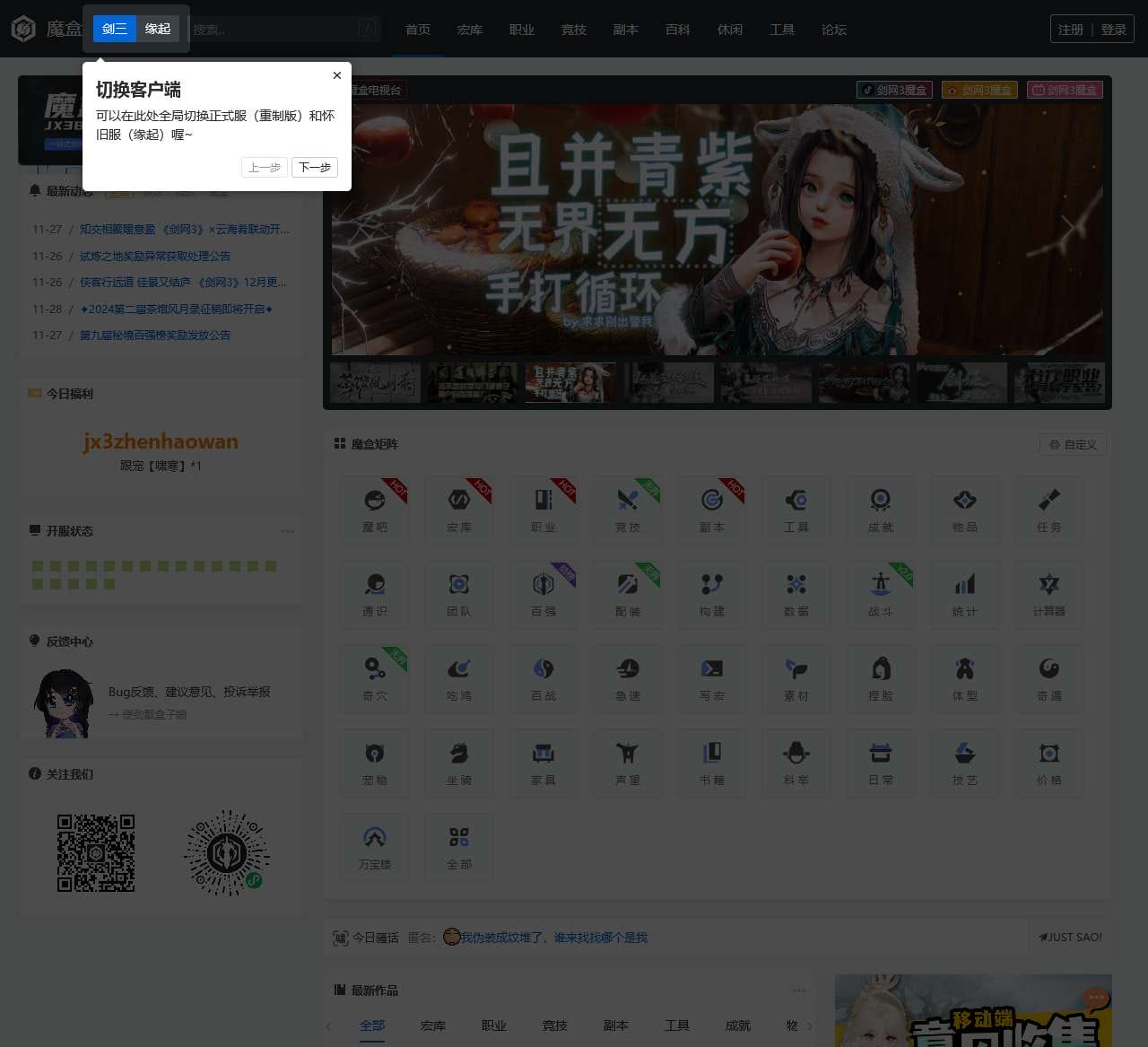
Task: Open 论坛 in the top navigation bar
Action: [834, 30]
